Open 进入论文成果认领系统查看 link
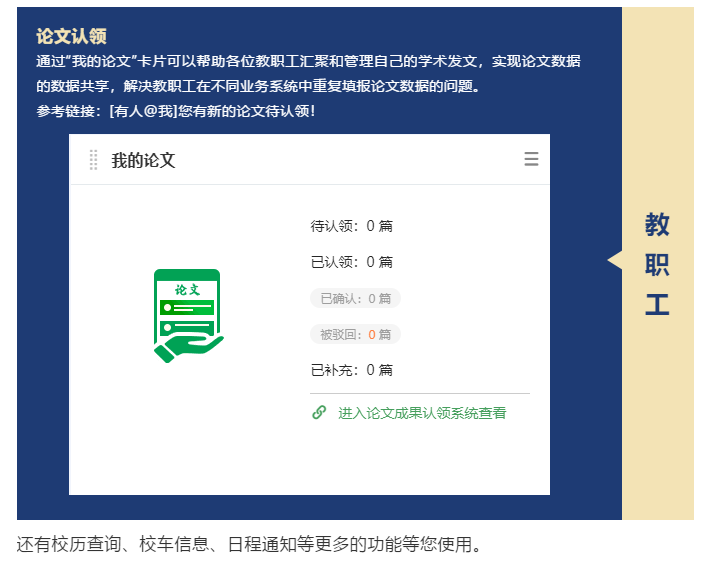The image size is (711, 569). tap(421, 412)
